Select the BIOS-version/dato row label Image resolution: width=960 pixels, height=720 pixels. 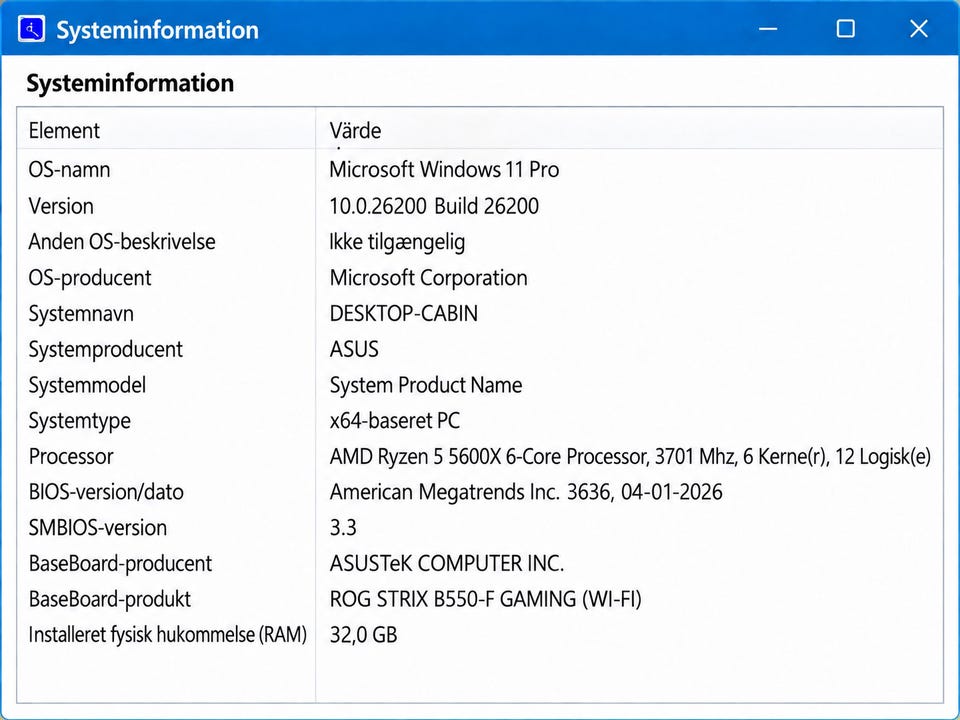106,492
